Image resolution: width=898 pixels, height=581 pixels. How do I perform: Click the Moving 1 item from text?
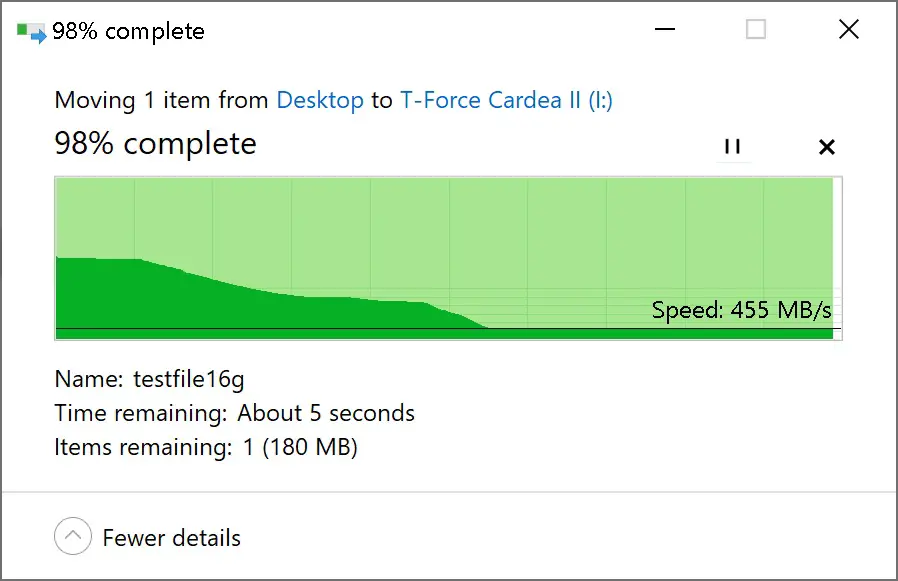click(162, 100)
